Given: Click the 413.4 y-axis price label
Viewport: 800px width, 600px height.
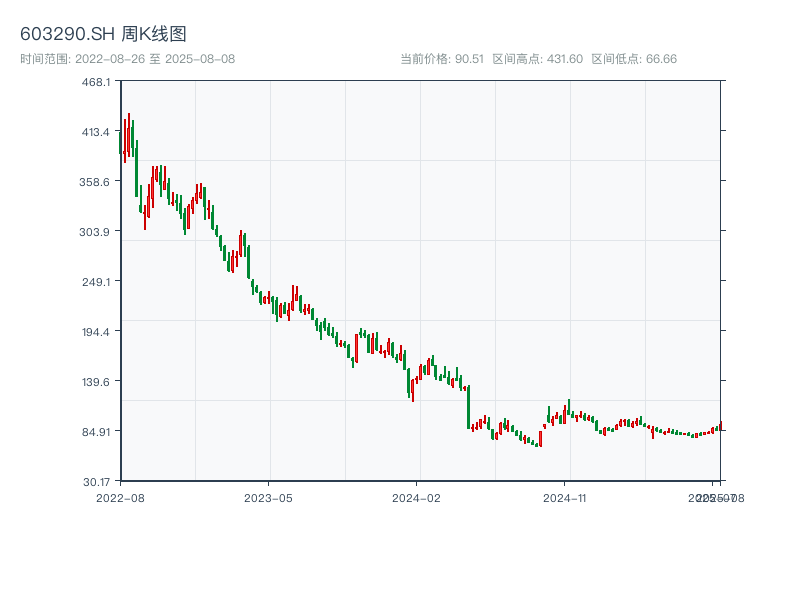Looking at the screenshot, I should pyautogui.click(x=96, y=132).
